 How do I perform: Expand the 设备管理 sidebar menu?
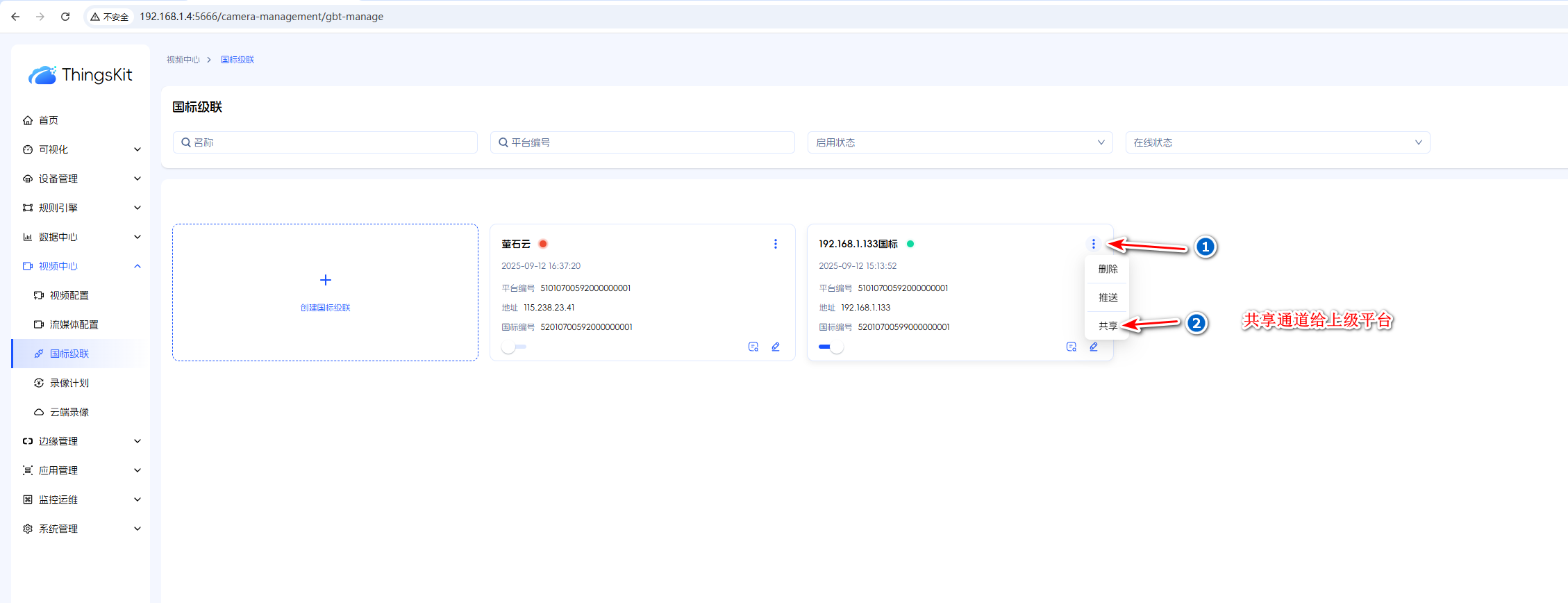(81, 179)
